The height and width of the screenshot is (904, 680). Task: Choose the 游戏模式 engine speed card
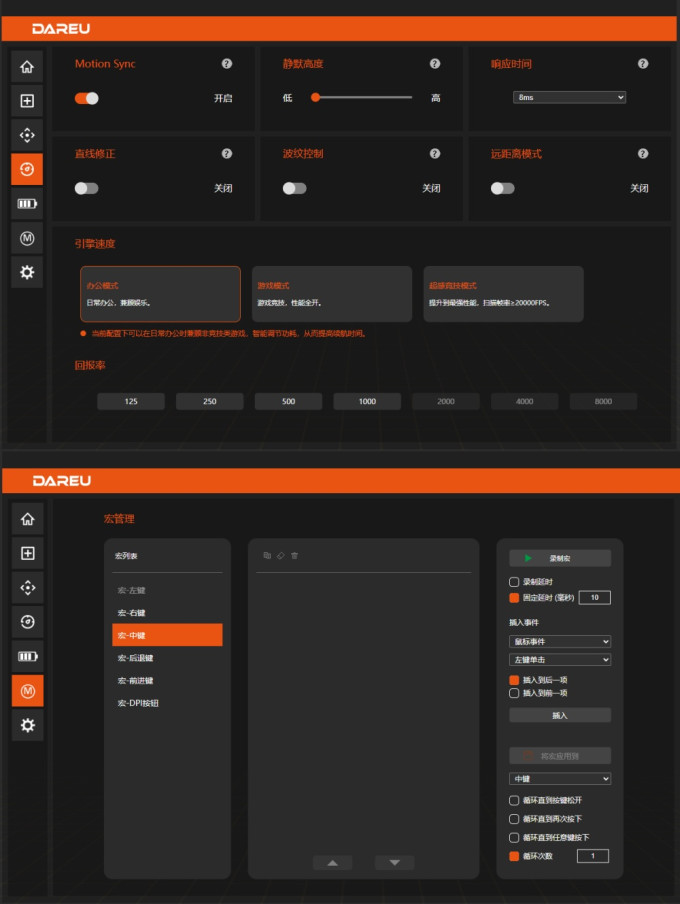coord(332,294)
